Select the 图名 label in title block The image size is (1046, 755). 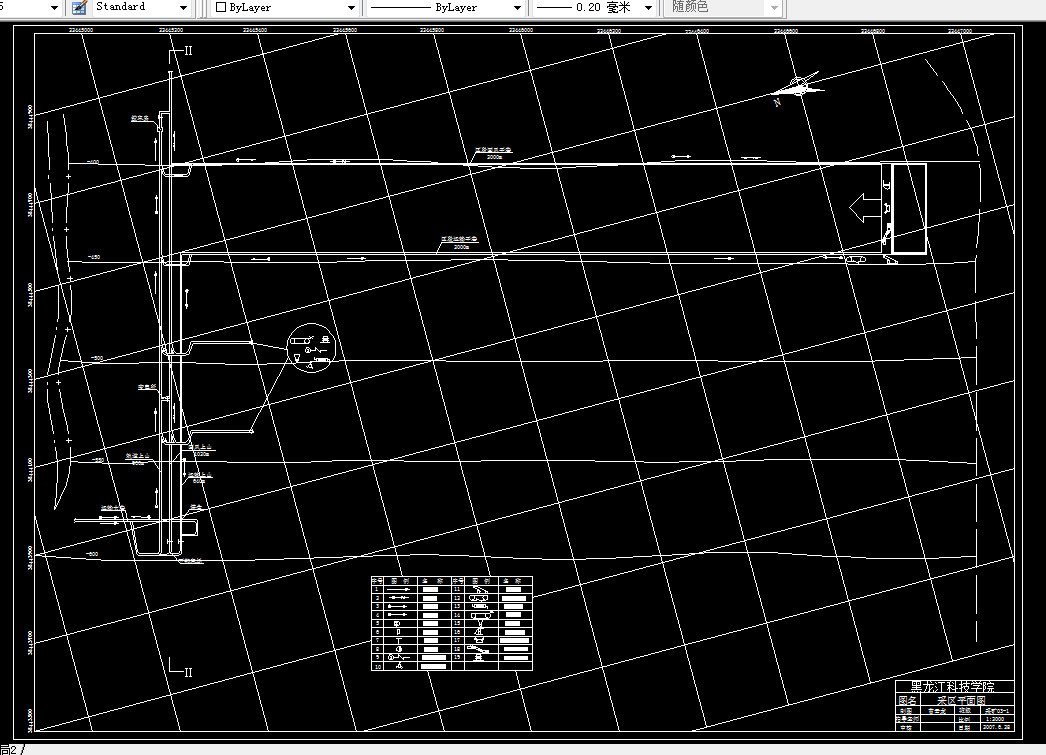[907, 700]
